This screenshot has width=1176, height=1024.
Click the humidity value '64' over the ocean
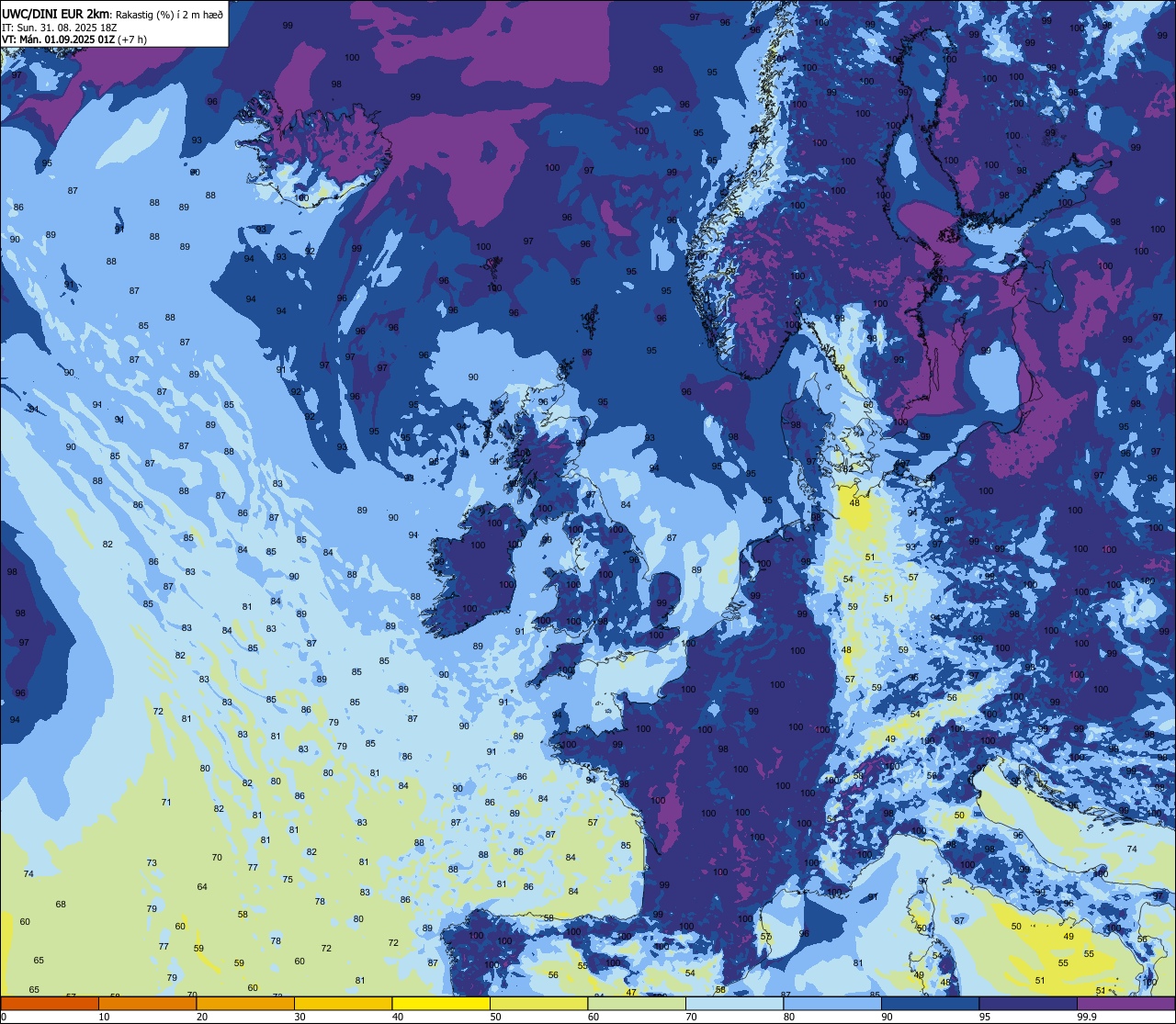point(202,886)
